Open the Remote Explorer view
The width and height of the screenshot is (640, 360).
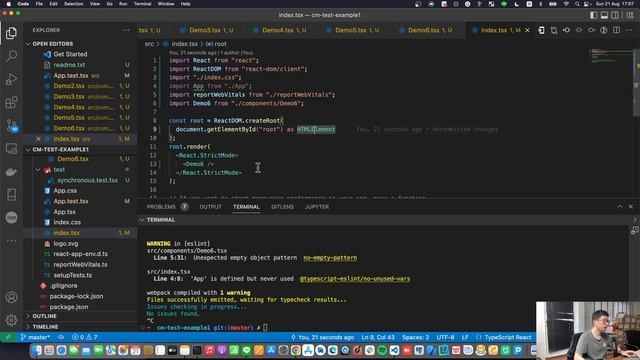click(11, 149)
